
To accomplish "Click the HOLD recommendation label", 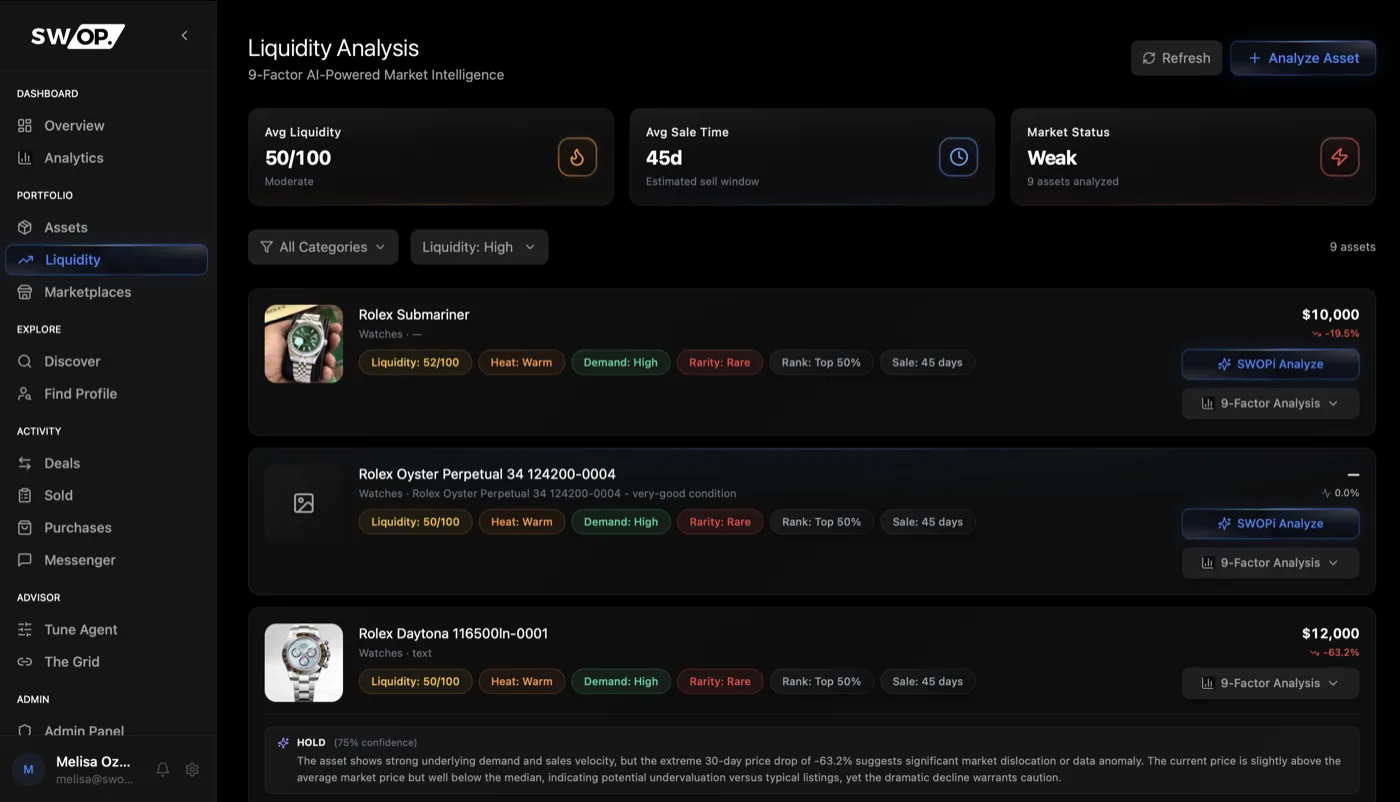I will [x=311, y=743].
